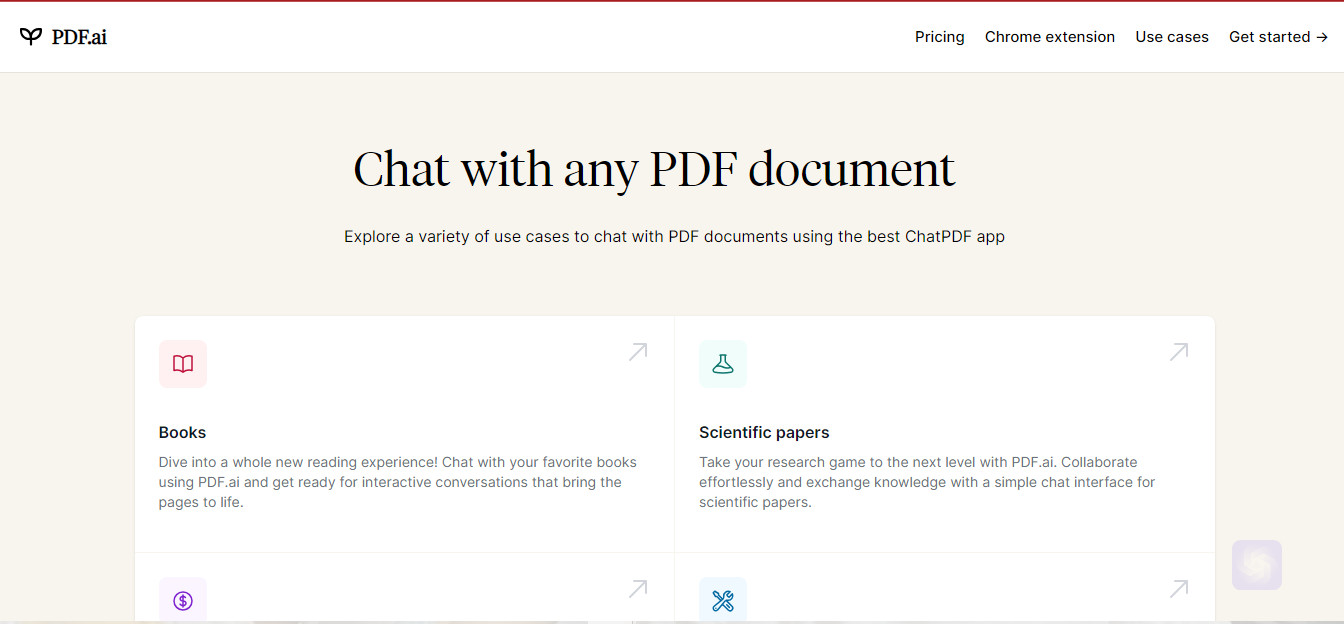The width and height of the screenshot is (1344, 624).
Task: Open Use cases in navigation
Action: click(1172, 37)
